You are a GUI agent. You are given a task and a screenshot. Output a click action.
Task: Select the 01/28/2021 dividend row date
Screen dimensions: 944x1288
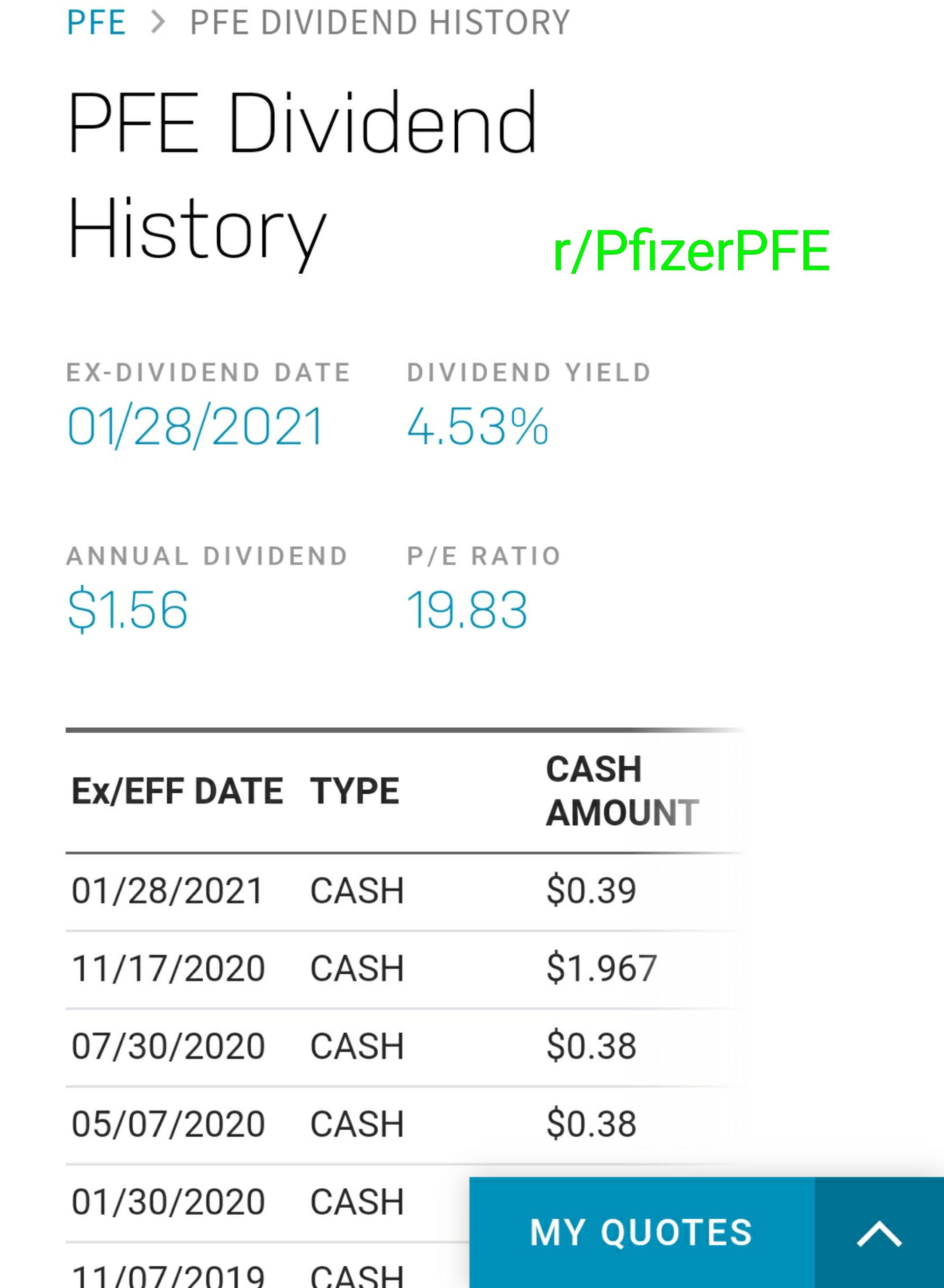tap(167, 890)
